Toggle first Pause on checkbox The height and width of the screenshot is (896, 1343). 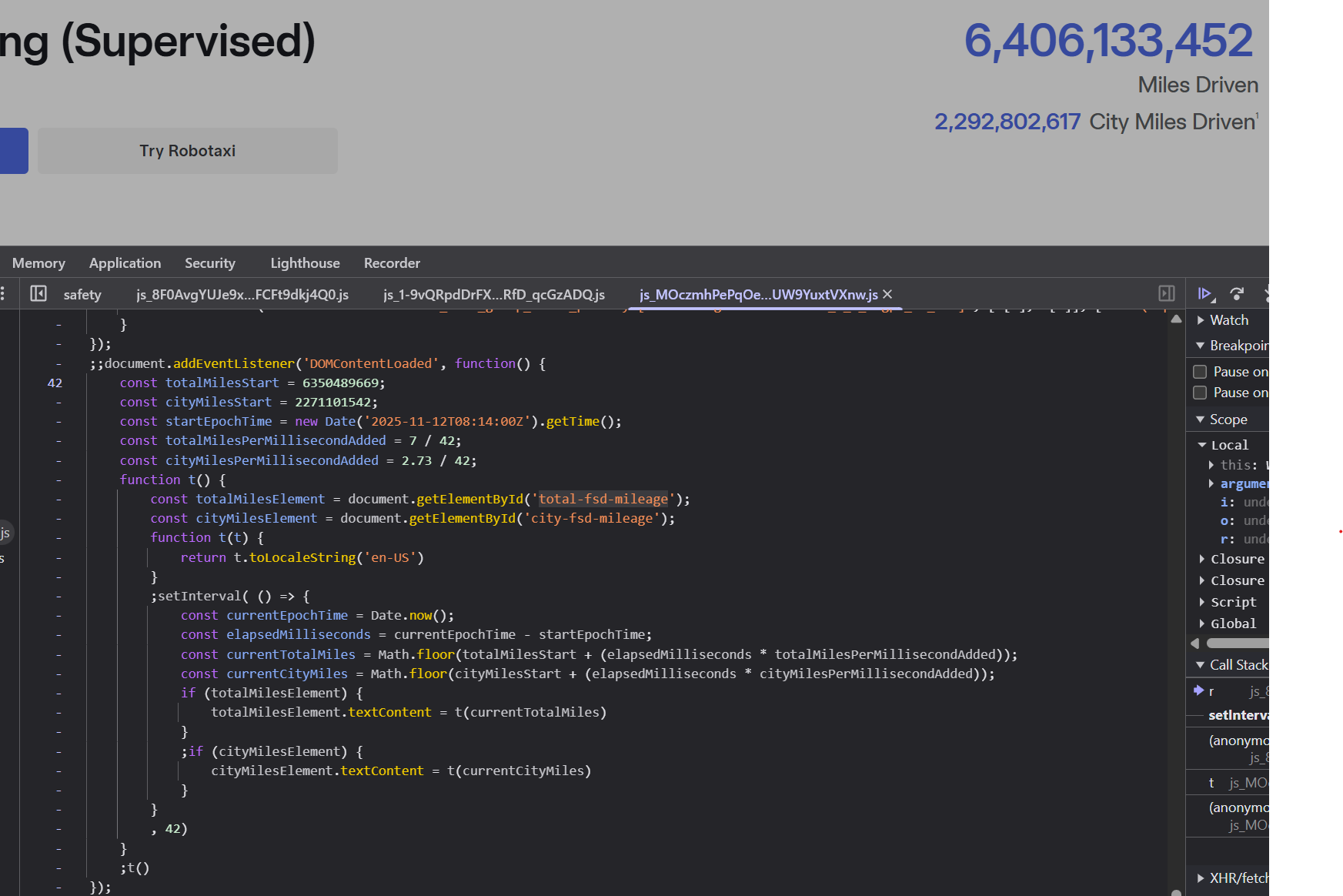[1199, 372]
